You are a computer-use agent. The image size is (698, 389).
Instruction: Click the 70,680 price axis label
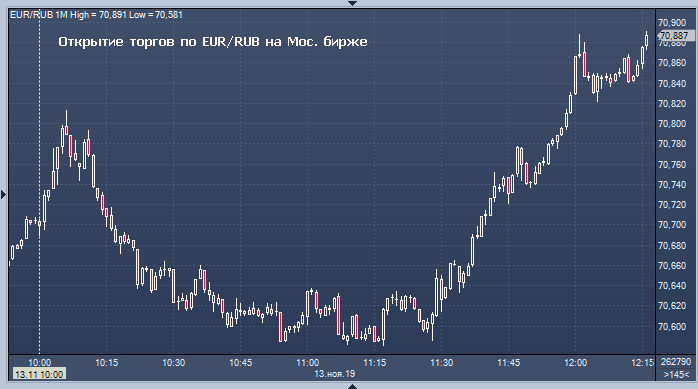click(672, 246)
